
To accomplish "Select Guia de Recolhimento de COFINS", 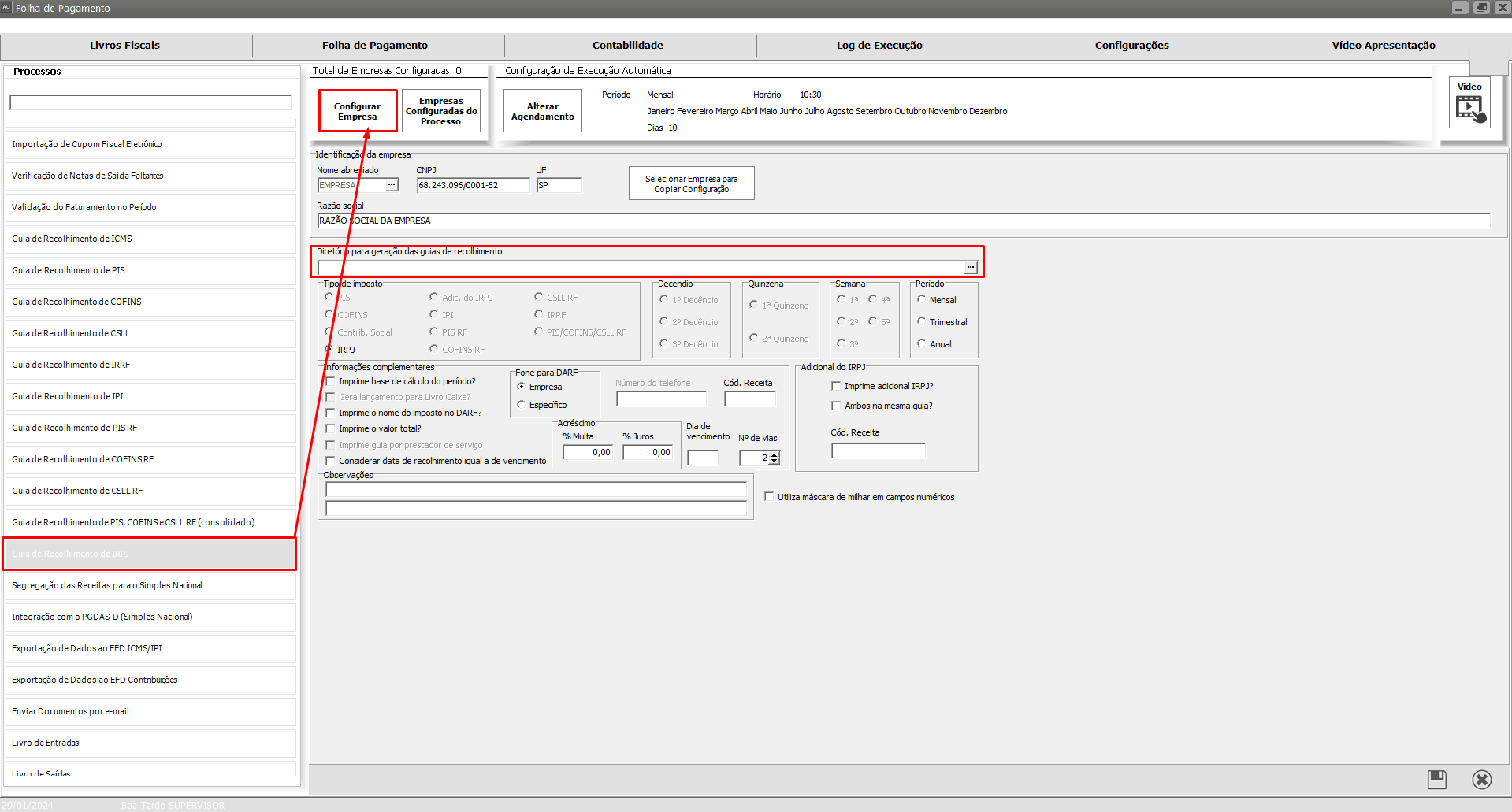I will (x=150, y=302).
